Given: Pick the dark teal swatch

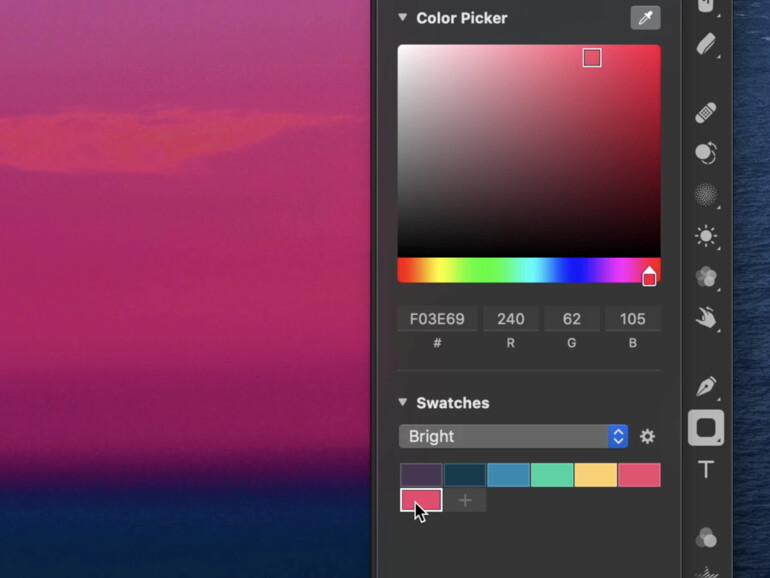Looking at the screenshot, I should point(465,475).
